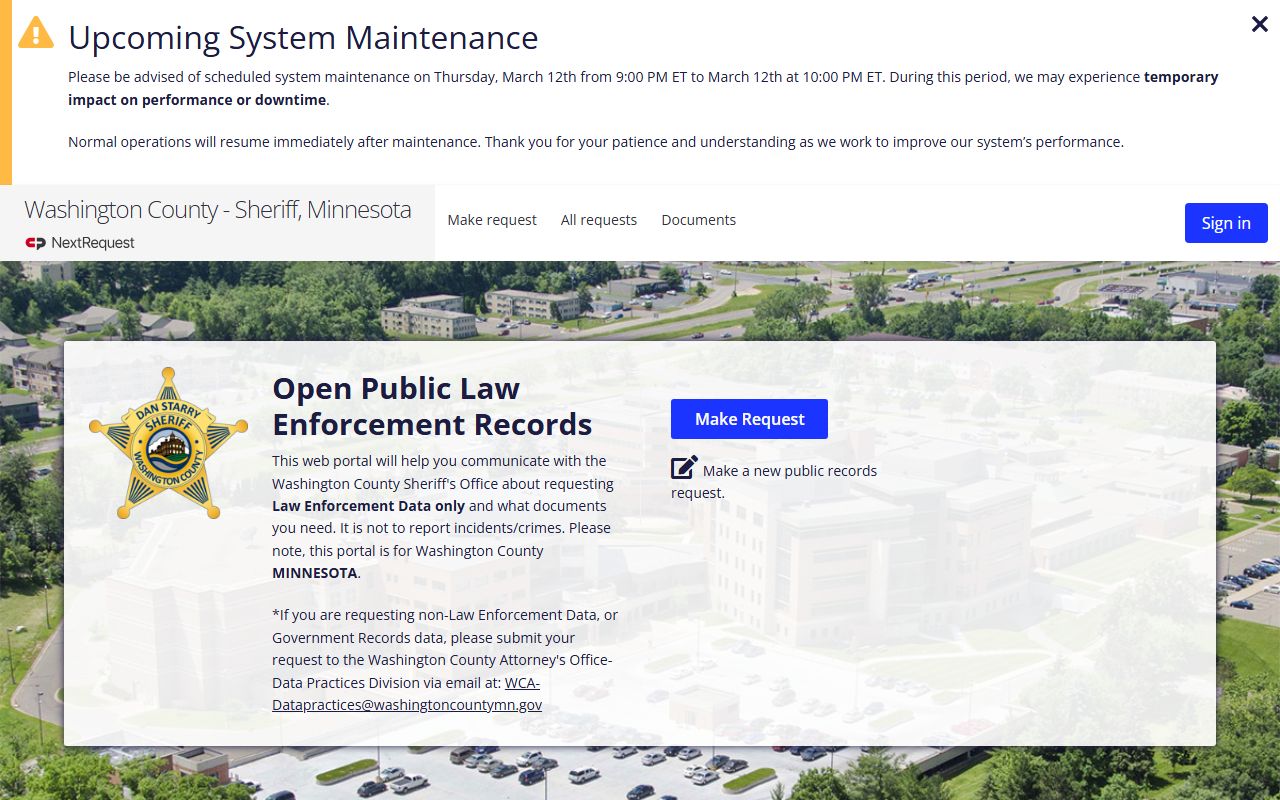
Task: Dismiss the maintenance banner with the X
Action: pyautogui.click(x=1260, y=24)
